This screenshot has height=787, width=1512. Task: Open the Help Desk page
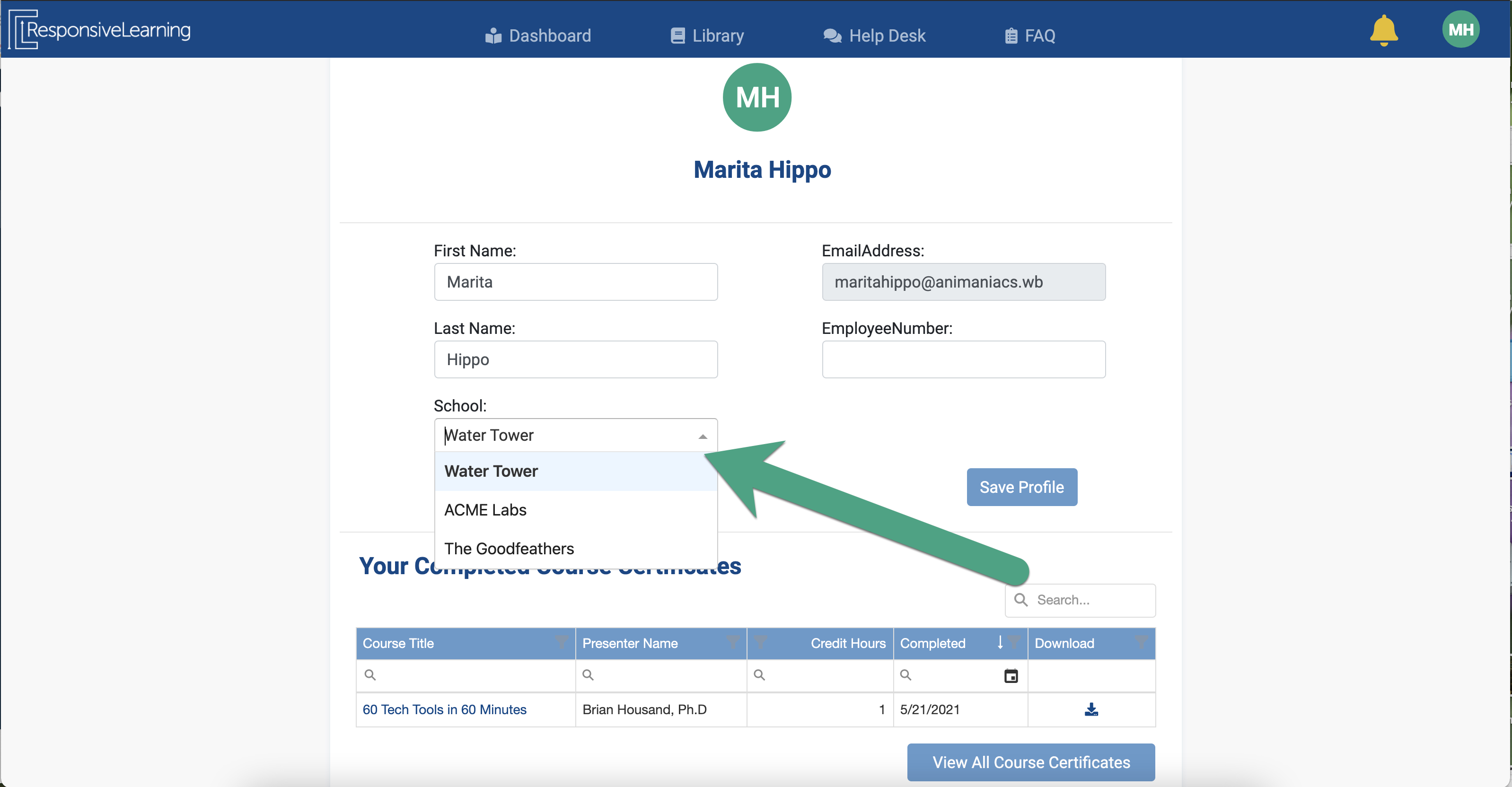coord(875,36)
